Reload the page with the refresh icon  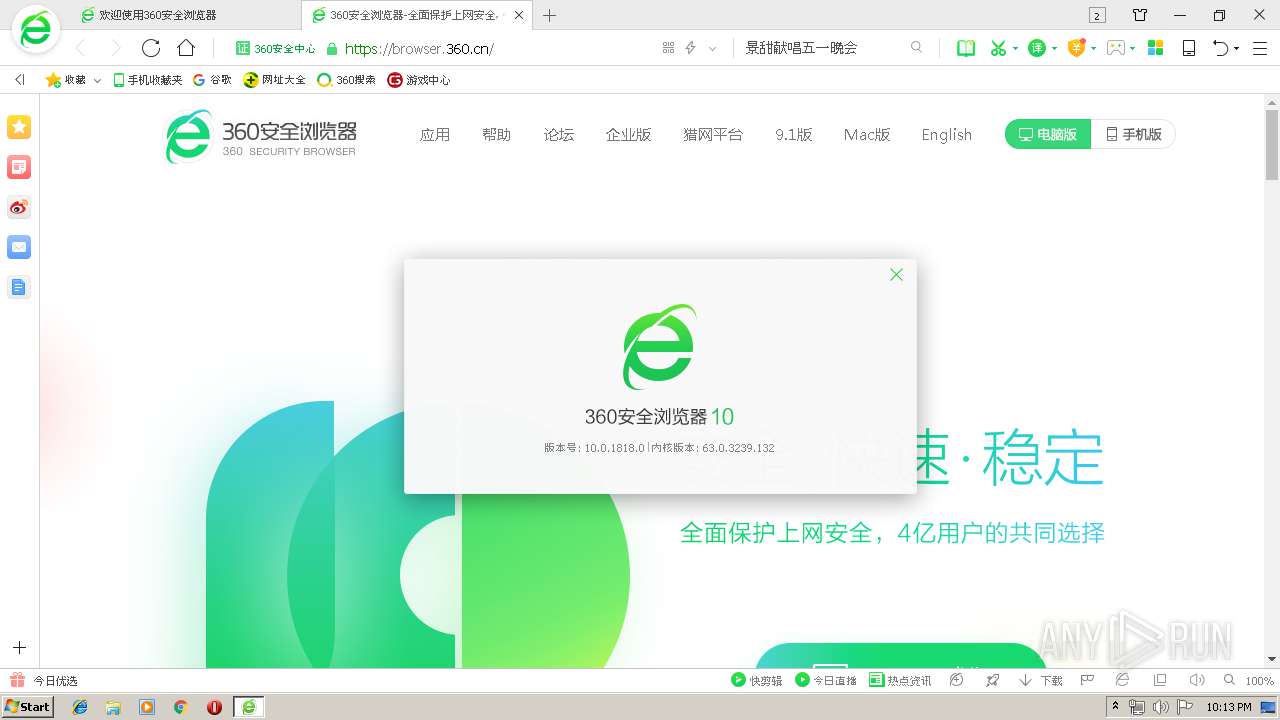[151, 48]
